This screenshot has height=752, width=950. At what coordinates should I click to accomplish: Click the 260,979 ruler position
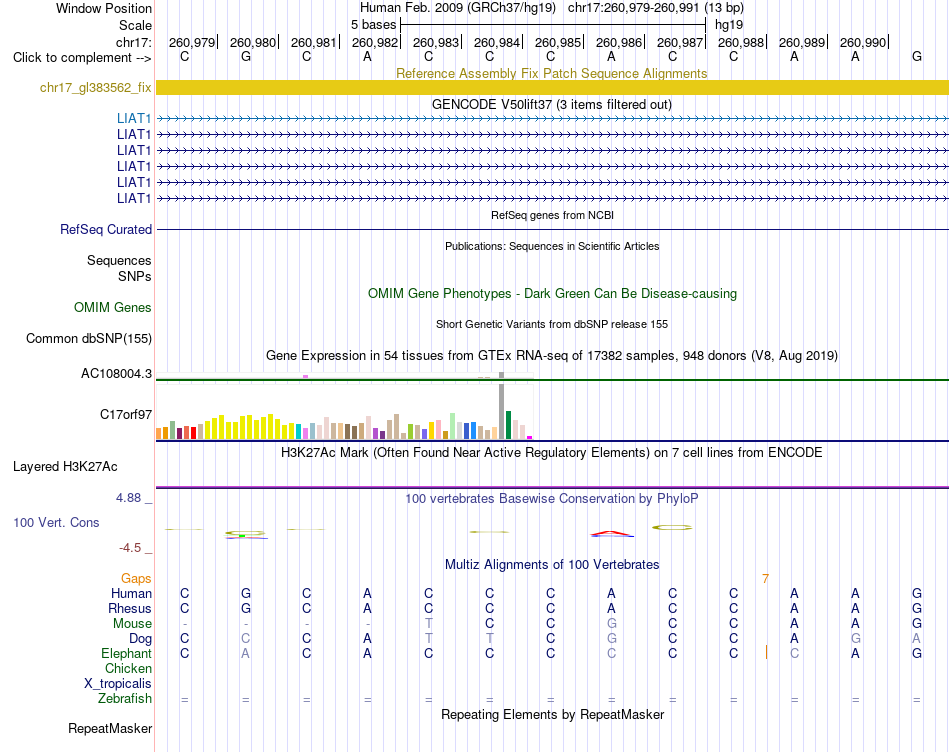click(x=192, y=42)
